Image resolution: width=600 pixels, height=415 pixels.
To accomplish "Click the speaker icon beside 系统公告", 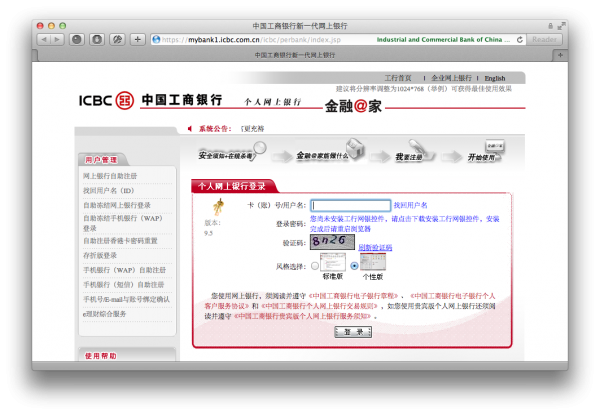I will [x=190, y=129].
